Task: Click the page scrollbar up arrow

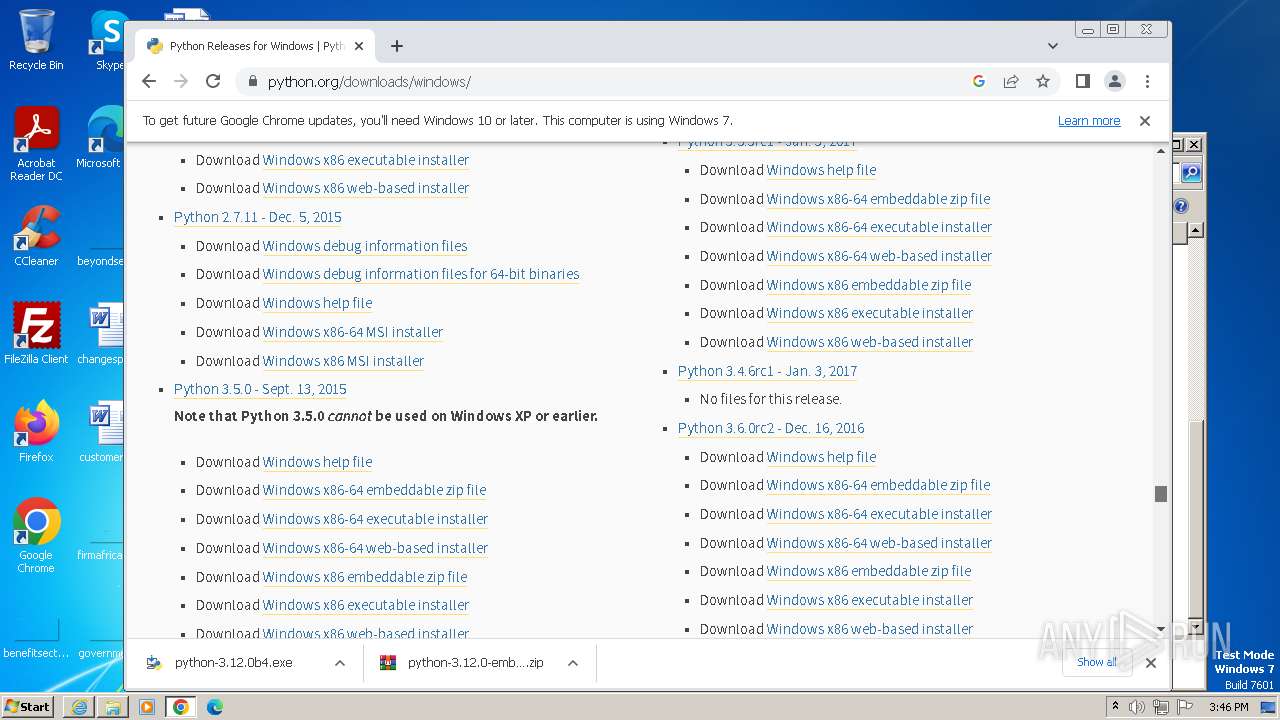Action: pos(1161,151)
